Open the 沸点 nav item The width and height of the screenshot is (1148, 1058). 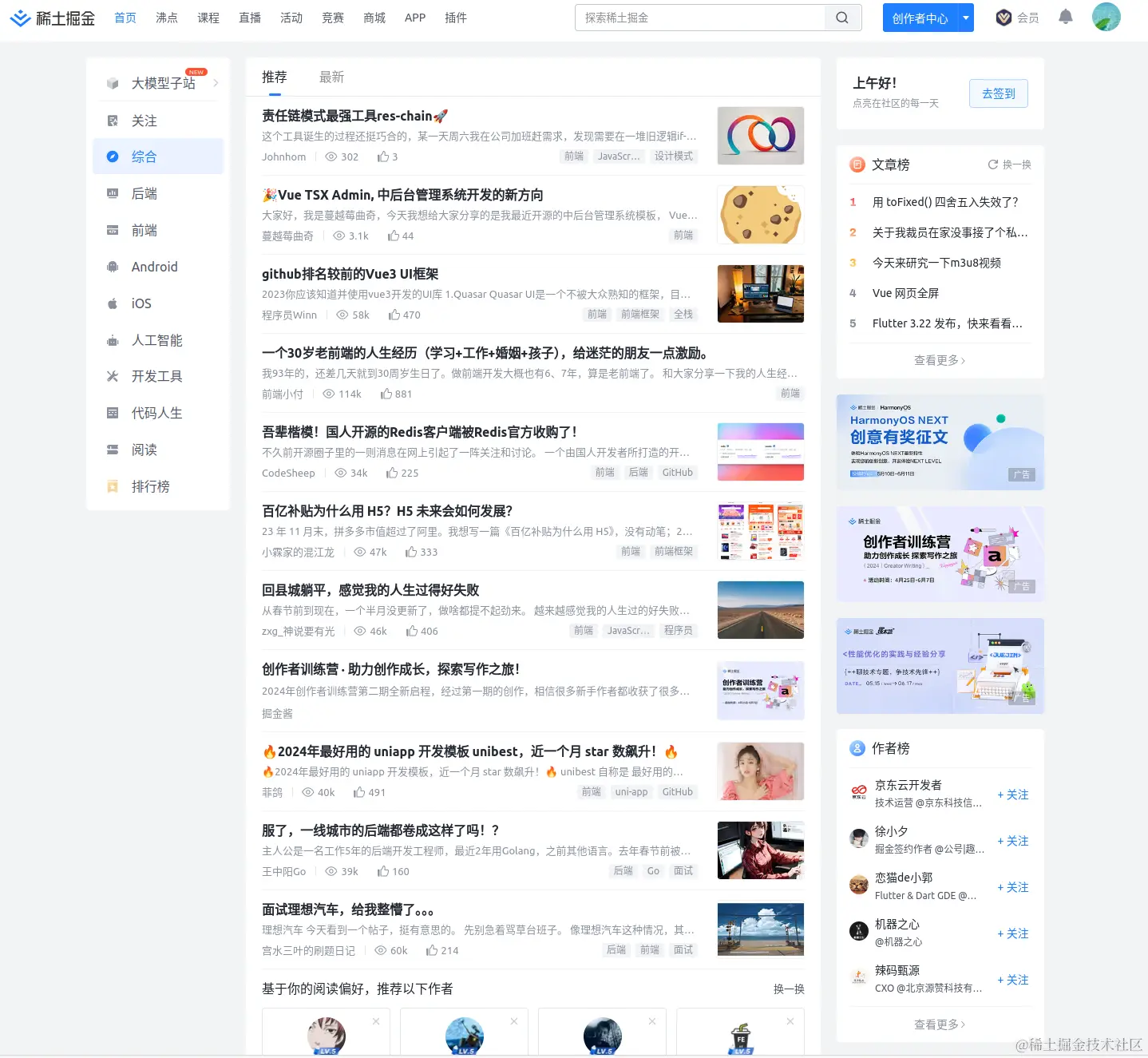coord(167,18)
